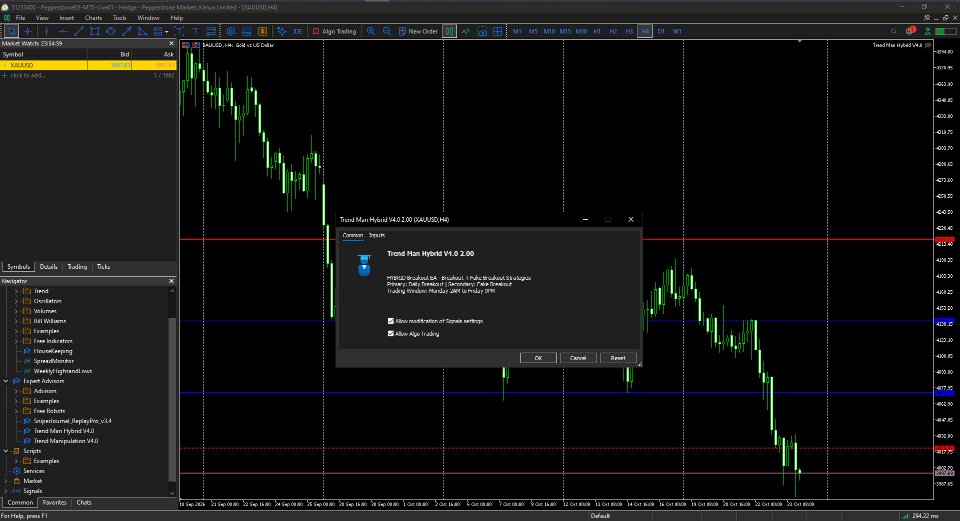
Task: Open the dollar sign toolbar icon
Action: point(263,31)
